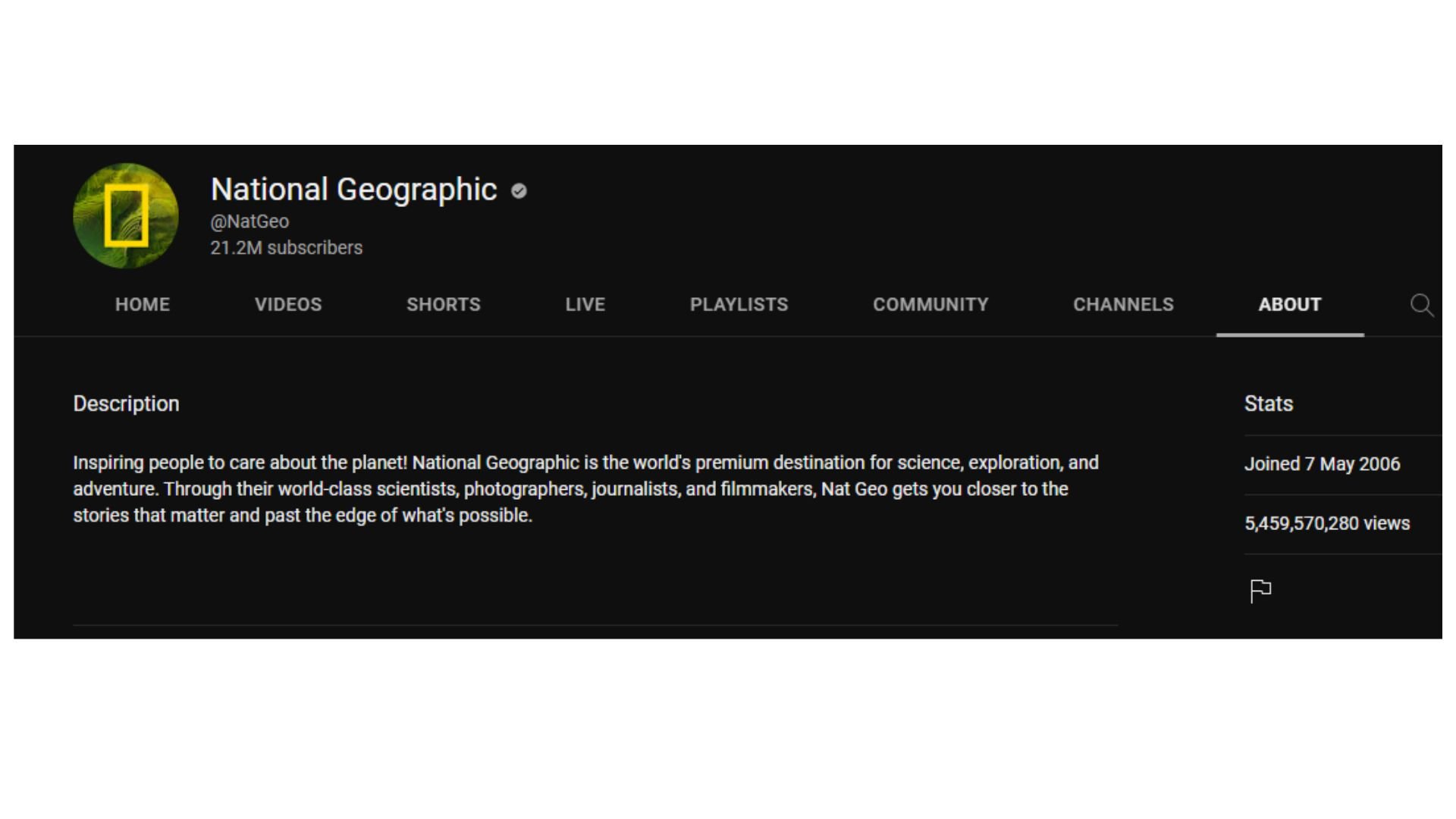Switch to the Videos tab
The image size is (1456, 819).
[x=288, y=305]
